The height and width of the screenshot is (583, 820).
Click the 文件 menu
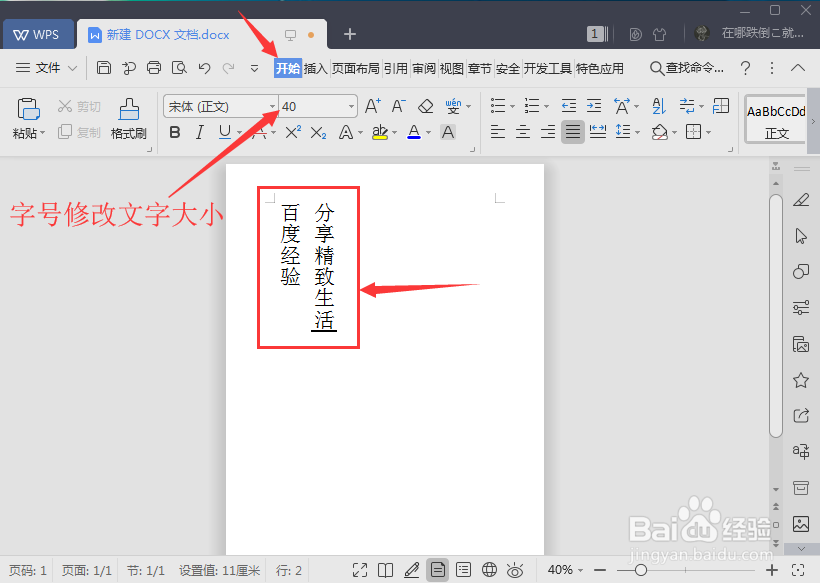point(48,68)
